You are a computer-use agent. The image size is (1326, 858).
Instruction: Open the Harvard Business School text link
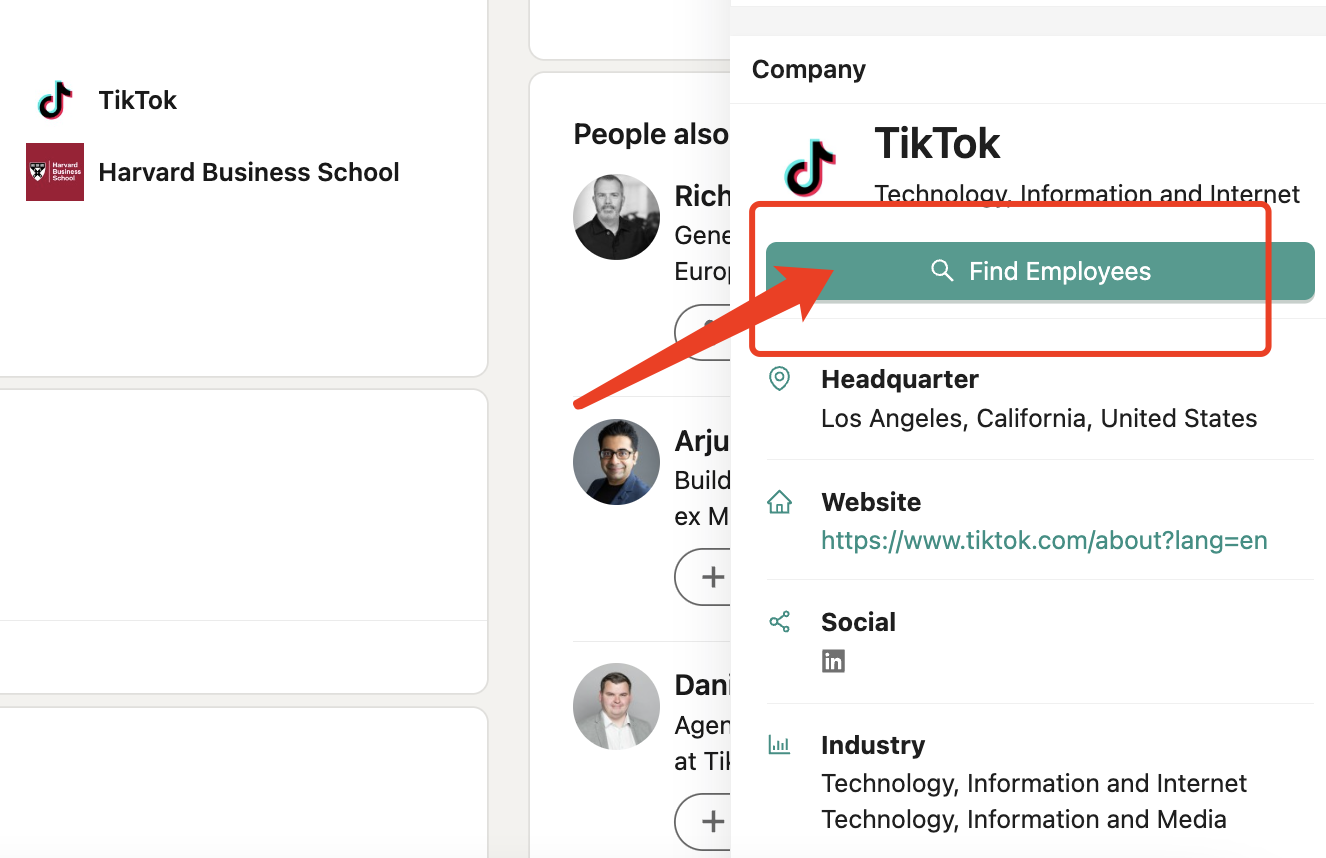pyautogui.click(x=249, y=172)
